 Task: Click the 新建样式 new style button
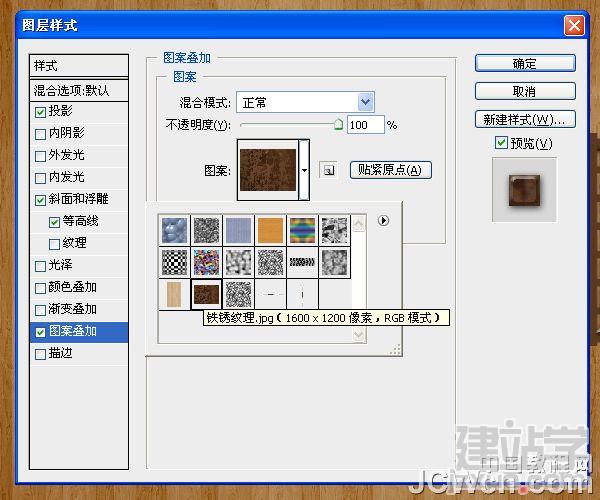(525, 120)
